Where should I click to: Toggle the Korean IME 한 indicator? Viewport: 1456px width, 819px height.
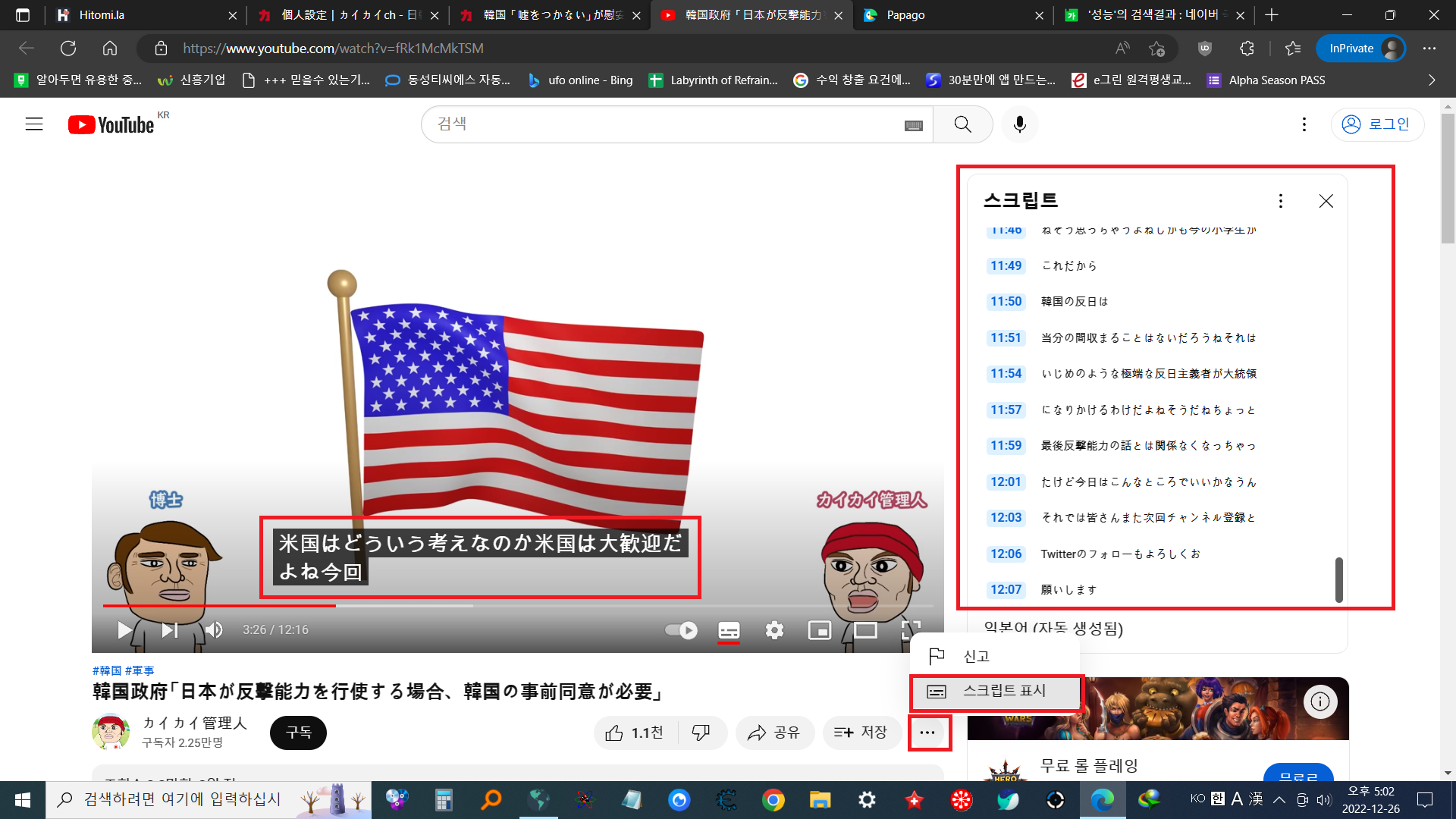1218,799
